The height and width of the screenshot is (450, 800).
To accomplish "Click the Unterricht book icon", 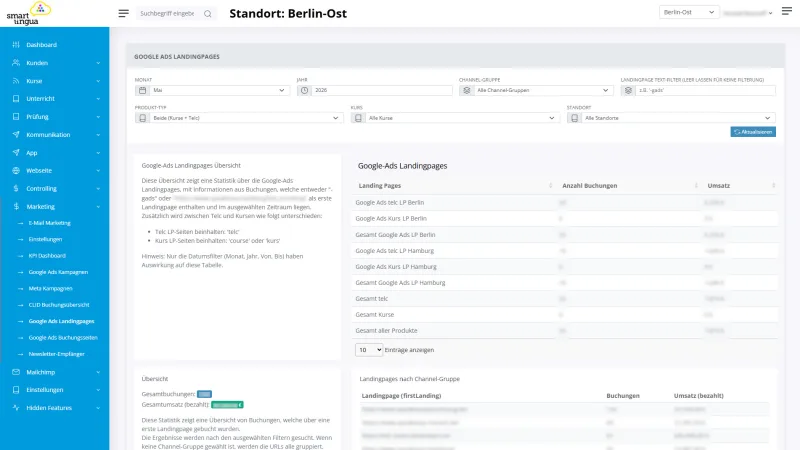I will coord(16,98).
